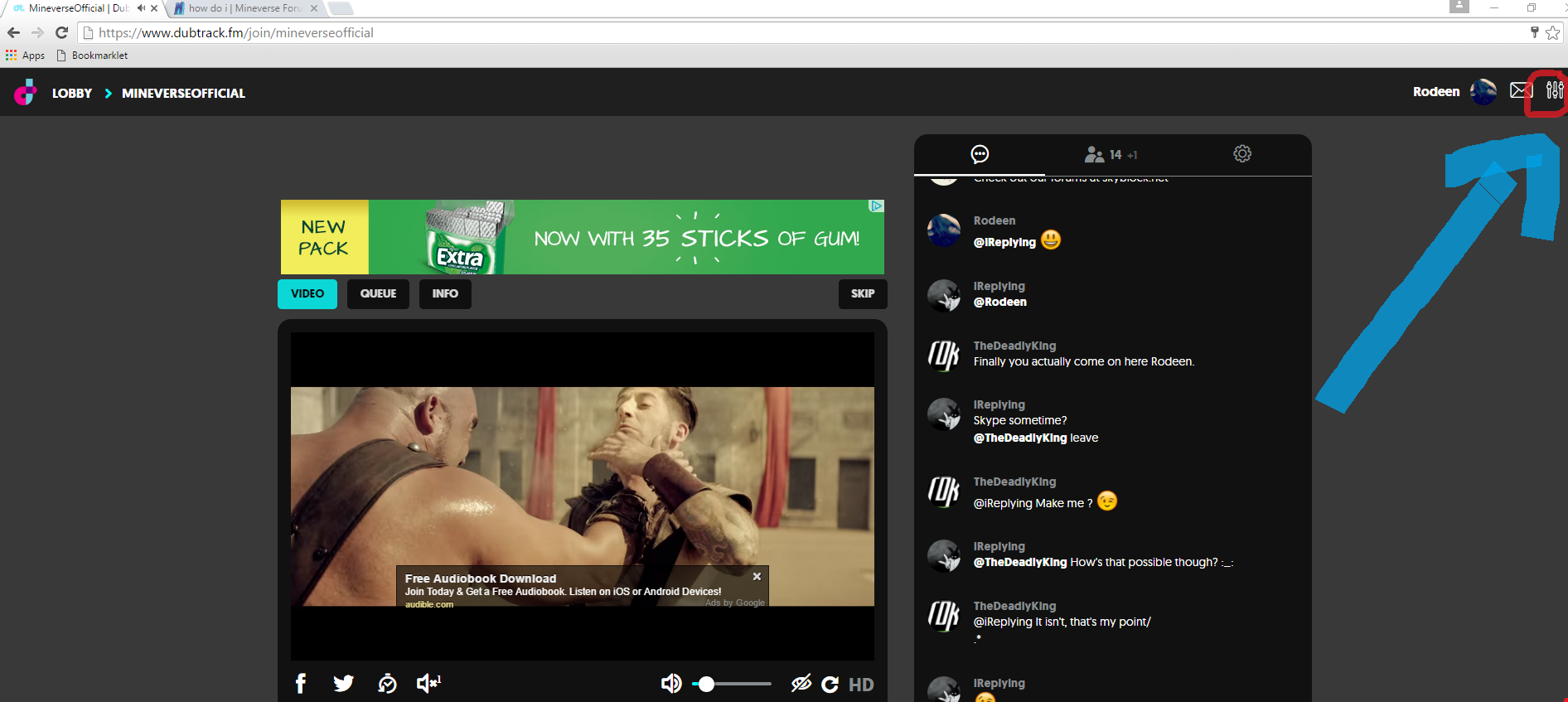Click Rodeen username in header
This screenshot has width=1568, height=702.
(1436, 91)
